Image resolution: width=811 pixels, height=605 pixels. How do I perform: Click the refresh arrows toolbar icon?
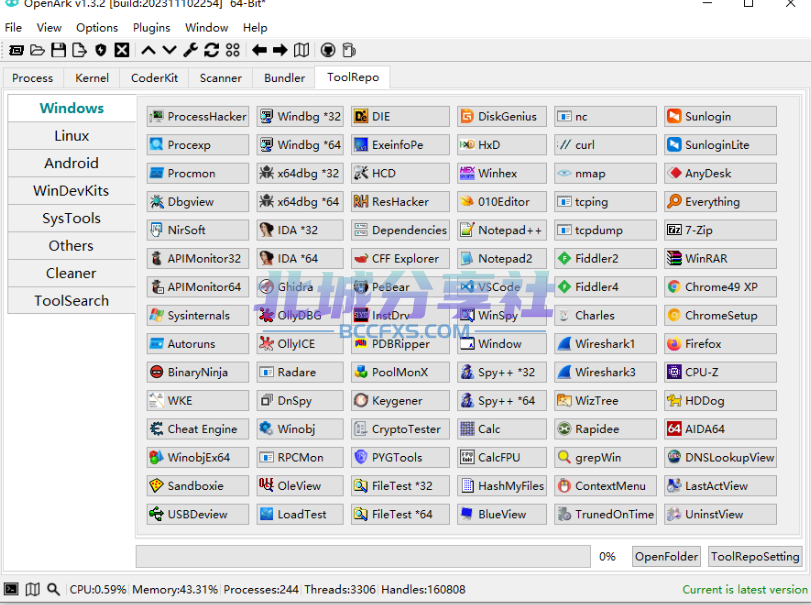pyautogui.click(x=212, y=50)
